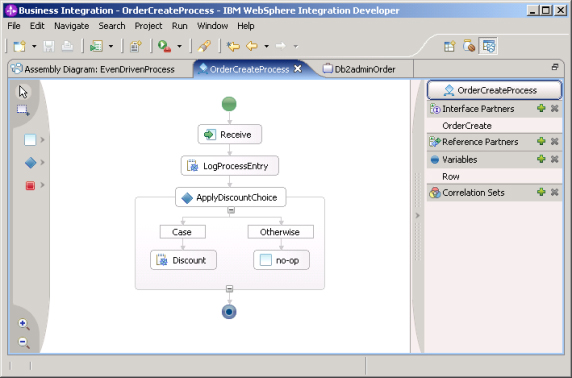Click the Save toolbar icon
The width and height of the screenshot is (572, 378).
tap(49, 46)
